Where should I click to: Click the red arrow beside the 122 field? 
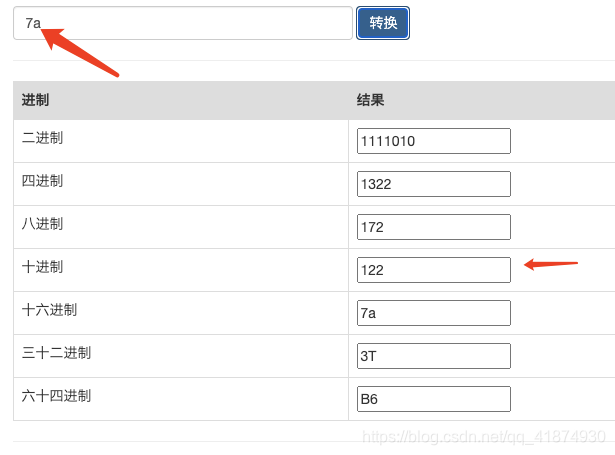(552, 265)
